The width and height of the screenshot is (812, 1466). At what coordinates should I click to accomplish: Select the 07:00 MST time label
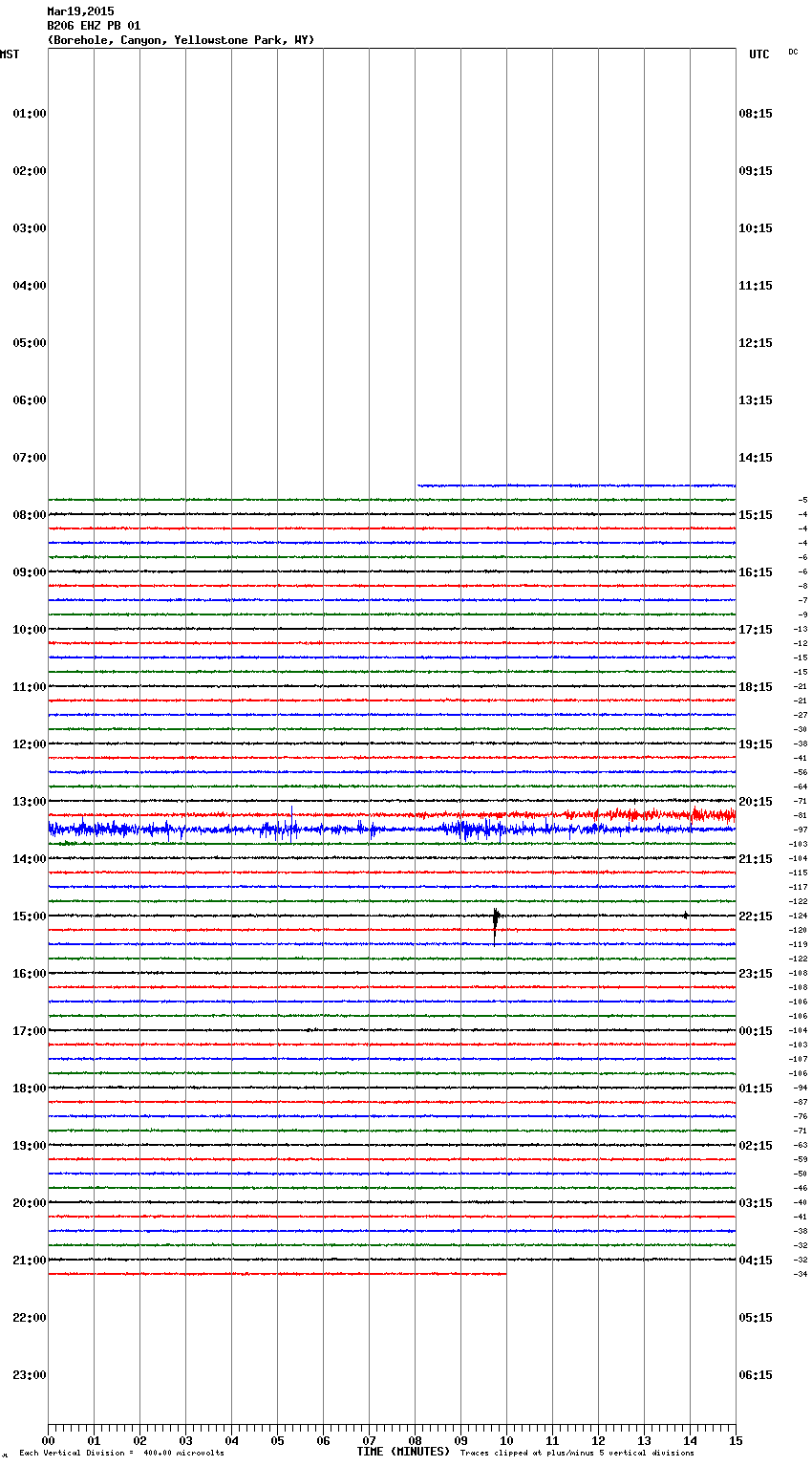coord(30,458)
